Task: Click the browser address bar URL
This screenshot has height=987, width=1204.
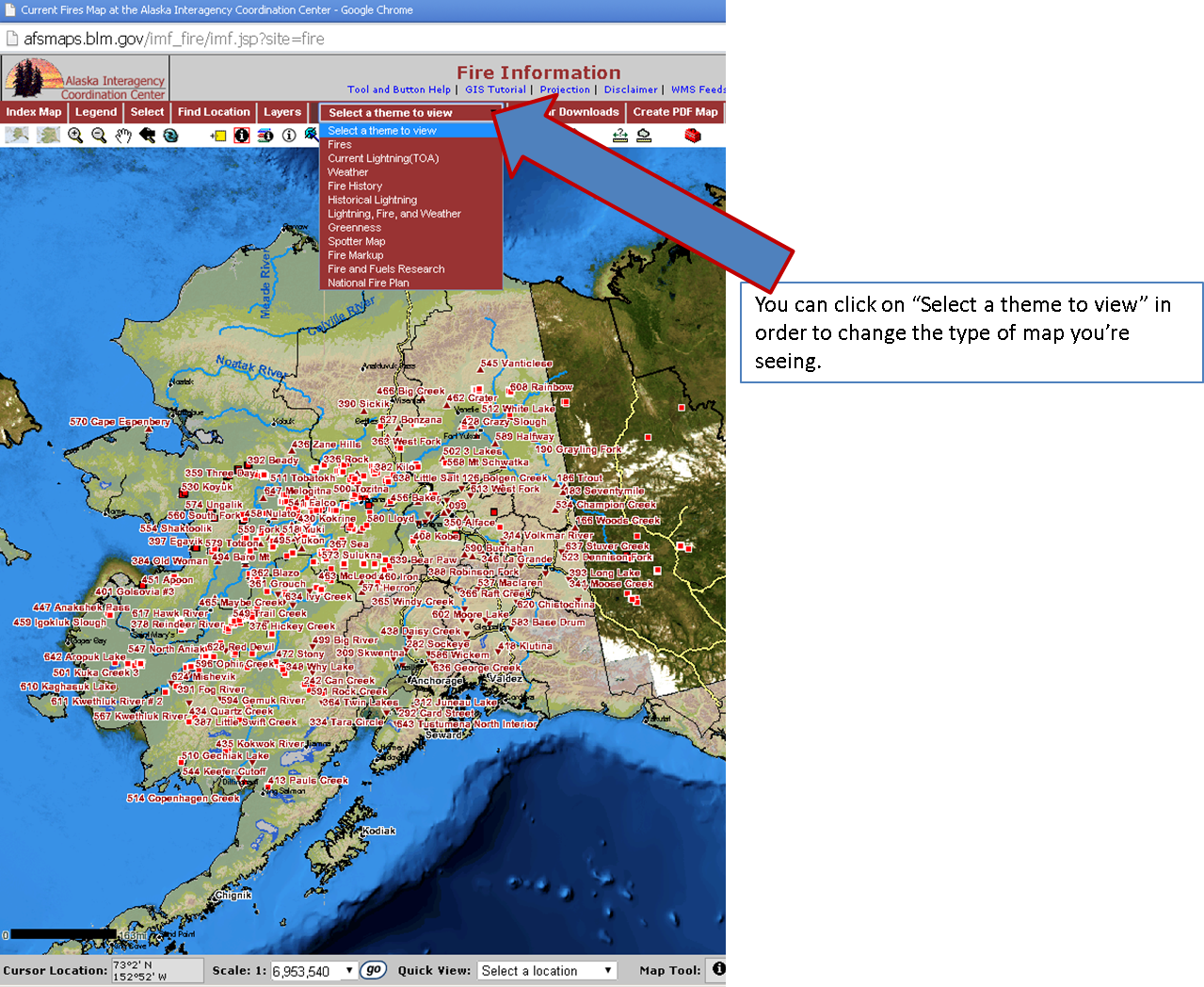Action: (x=174, y=39)
